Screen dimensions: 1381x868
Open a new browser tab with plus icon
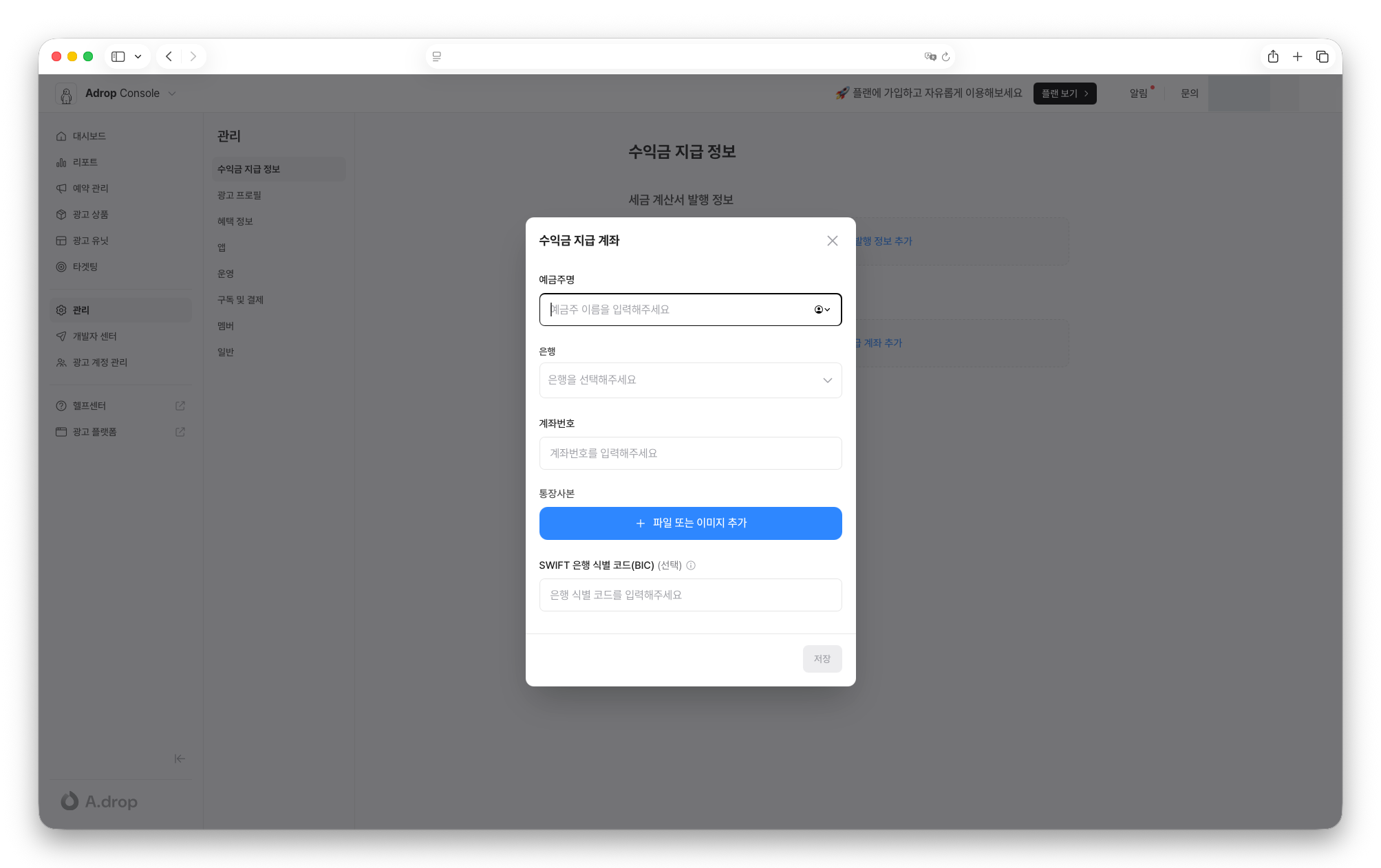(x=1297, y=56)
